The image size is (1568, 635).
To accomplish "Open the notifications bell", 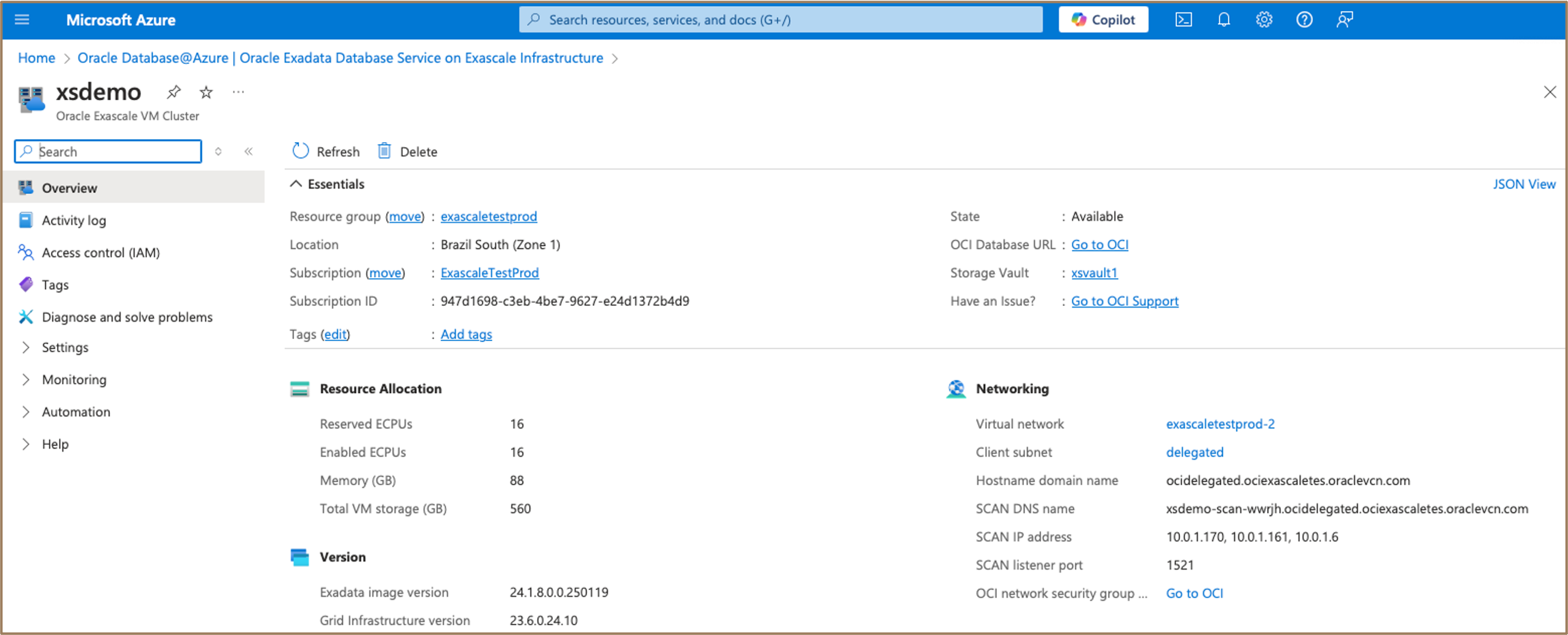I will 1224,20.
